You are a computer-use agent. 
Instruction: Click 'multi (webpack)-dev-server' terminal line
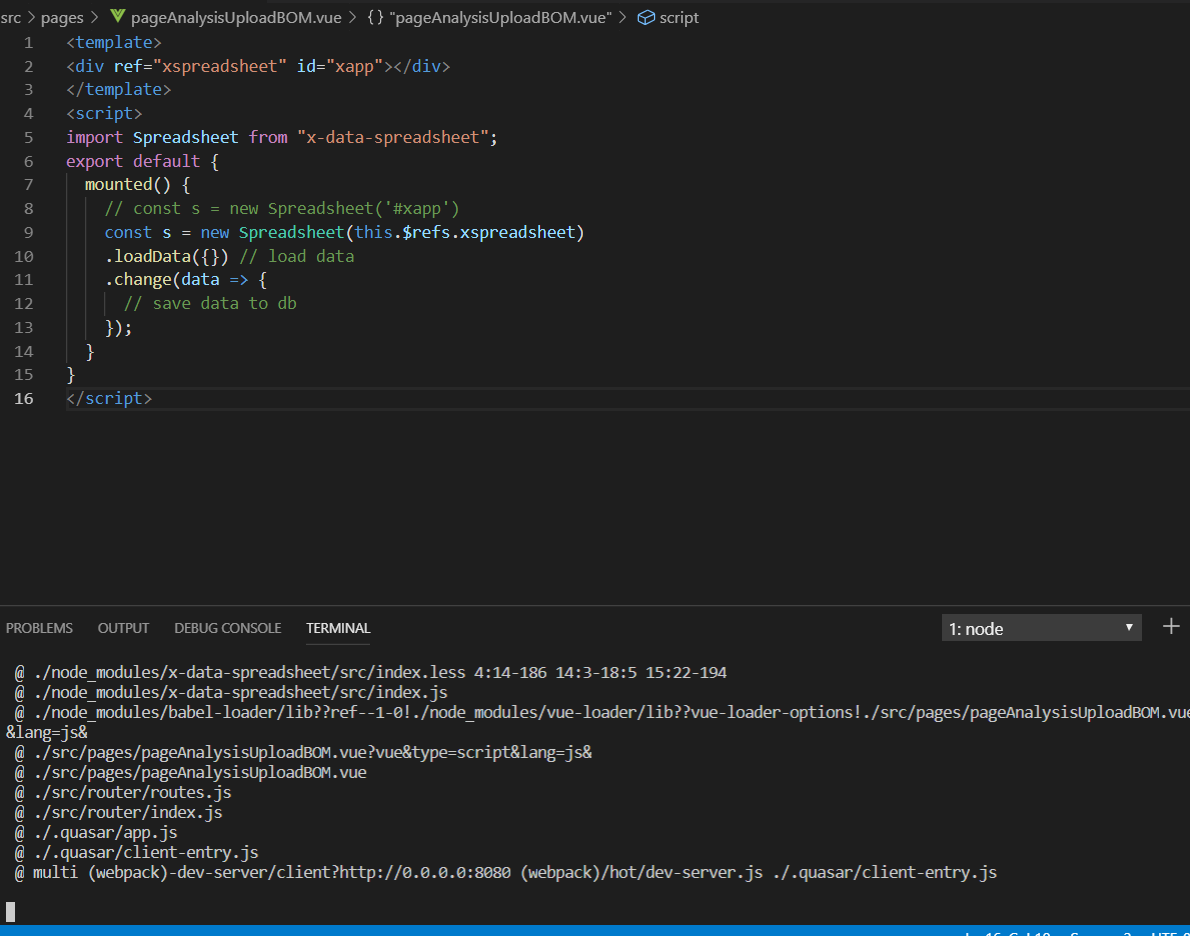tap(505, 872)
